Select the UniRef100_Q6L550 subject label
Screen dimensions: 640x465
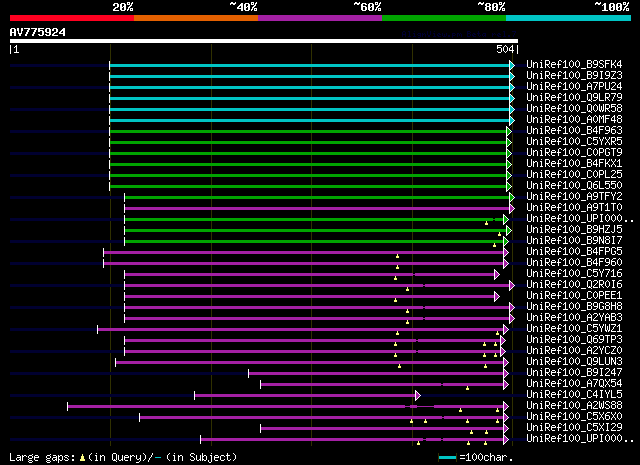(574, 186)
